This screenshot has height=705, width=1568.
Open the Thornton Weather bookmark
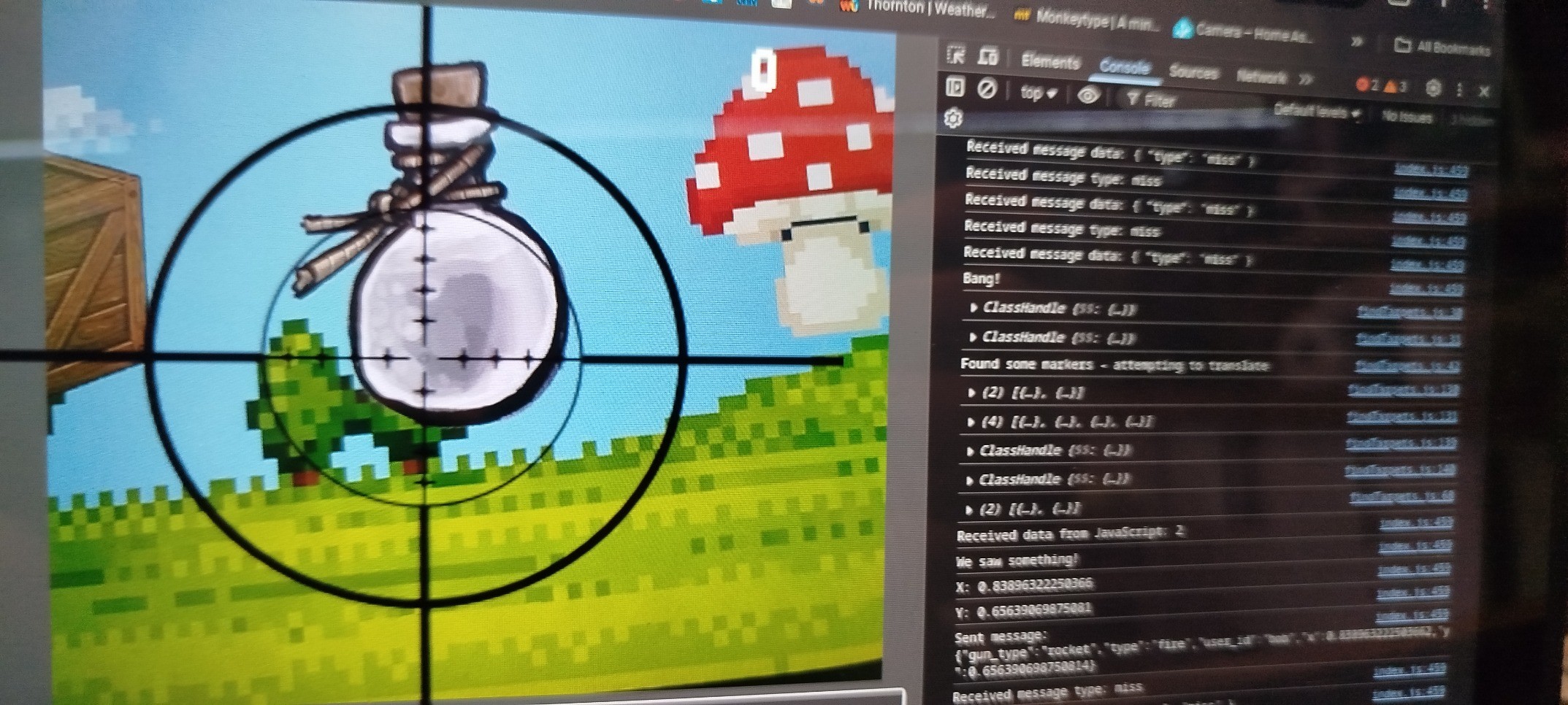point(917,8)
